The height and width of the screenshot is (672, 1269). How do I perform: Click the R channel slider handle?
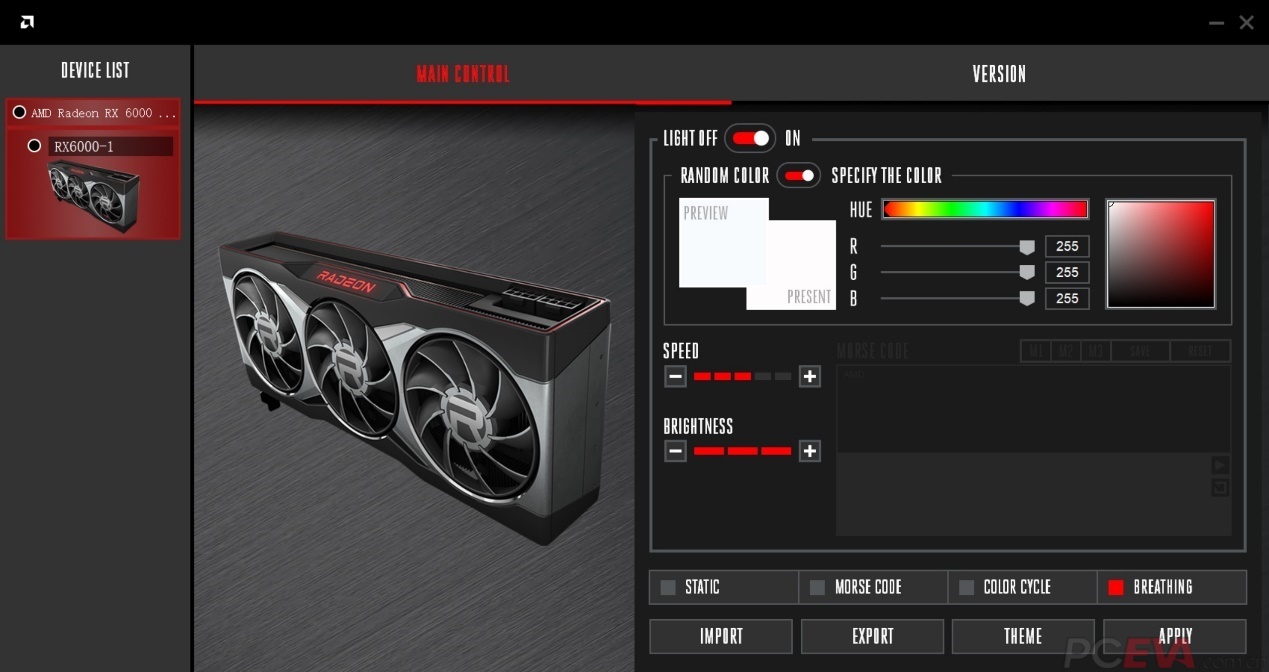click(x=1026, y=247)
